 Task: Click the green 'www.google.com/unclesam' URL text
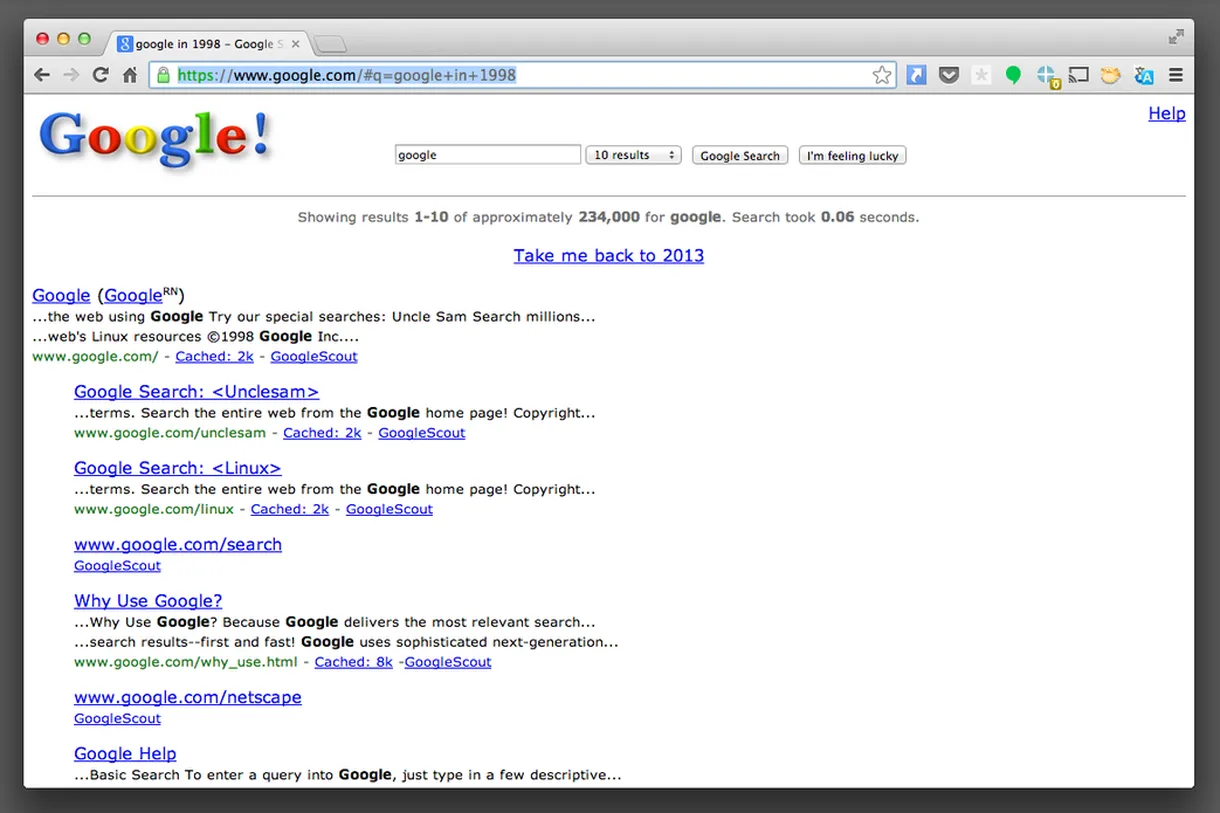click(x=170, y=433)
